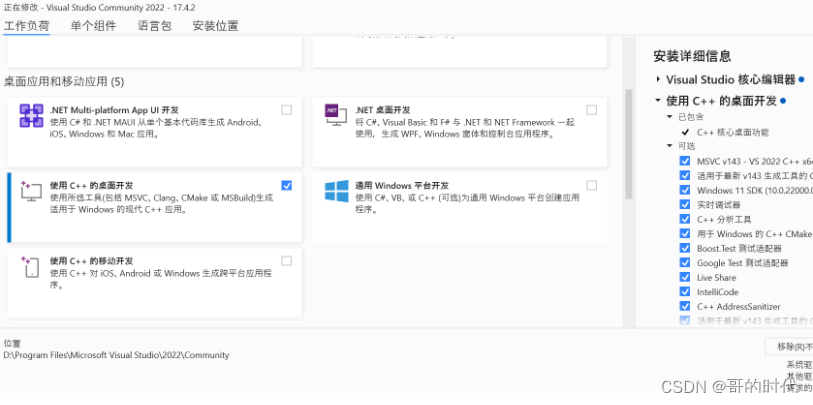Screen dimensions: 813x405
Task: Click the 通用 Windows 平台开发 card title
Action: (402, 185)
